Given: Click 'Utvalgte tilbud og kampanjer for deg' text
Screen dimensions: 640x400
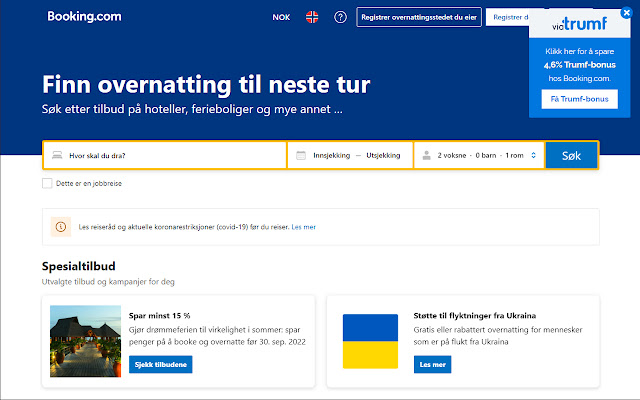Looking at the screenshot, I should 108,282.
